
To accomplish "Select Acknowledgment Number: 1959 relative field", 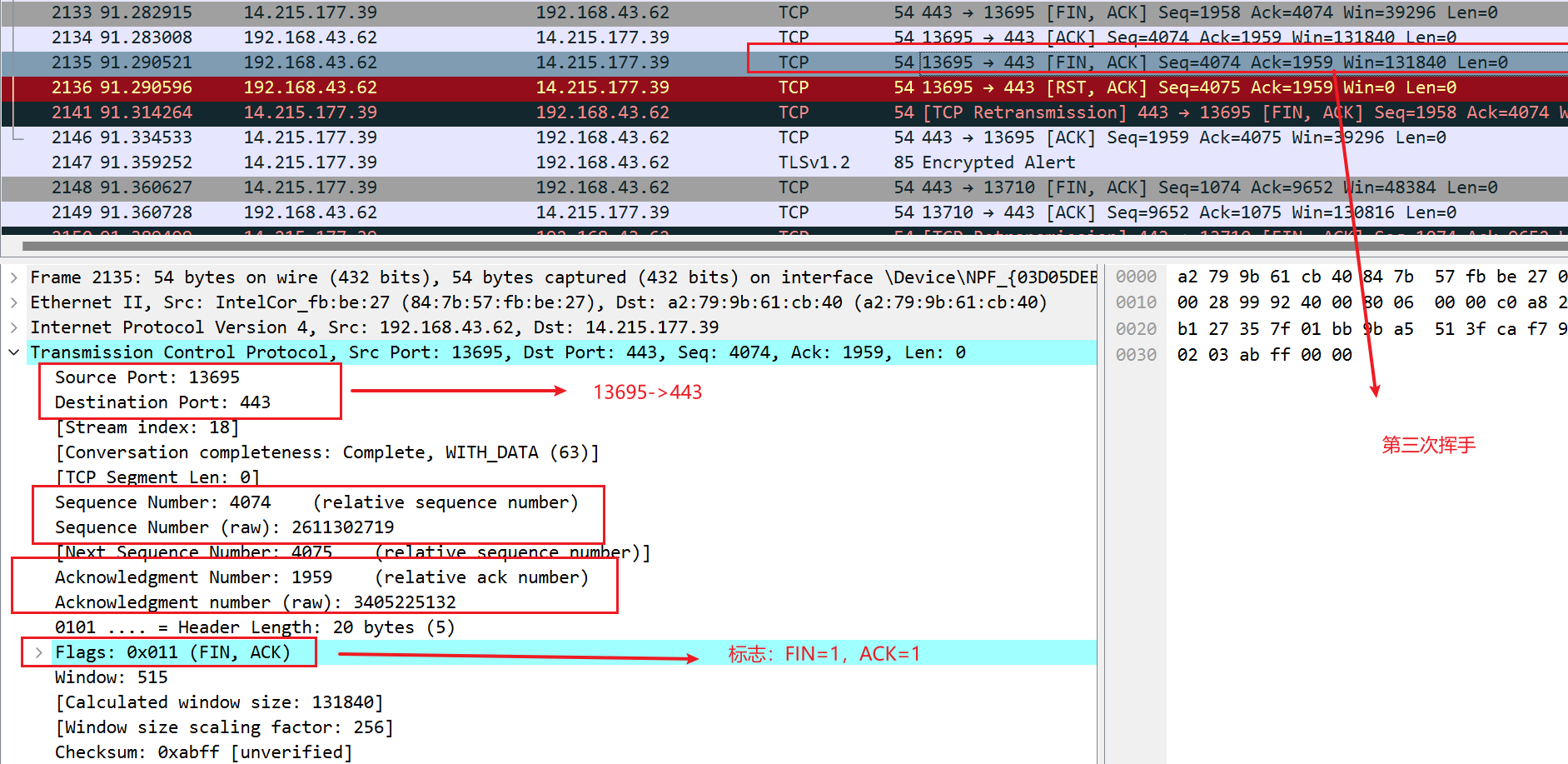I will (321, 577).
